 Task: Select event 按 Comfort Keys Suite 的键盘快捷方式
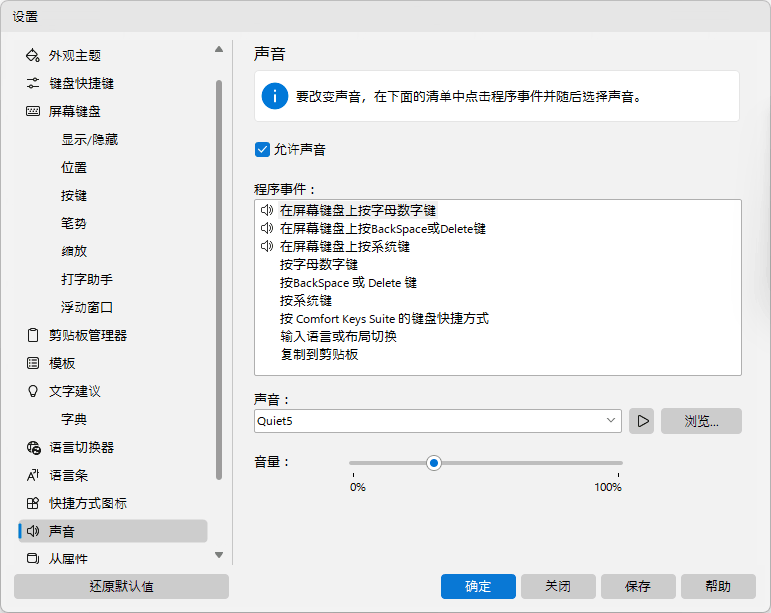click(384, 319)
